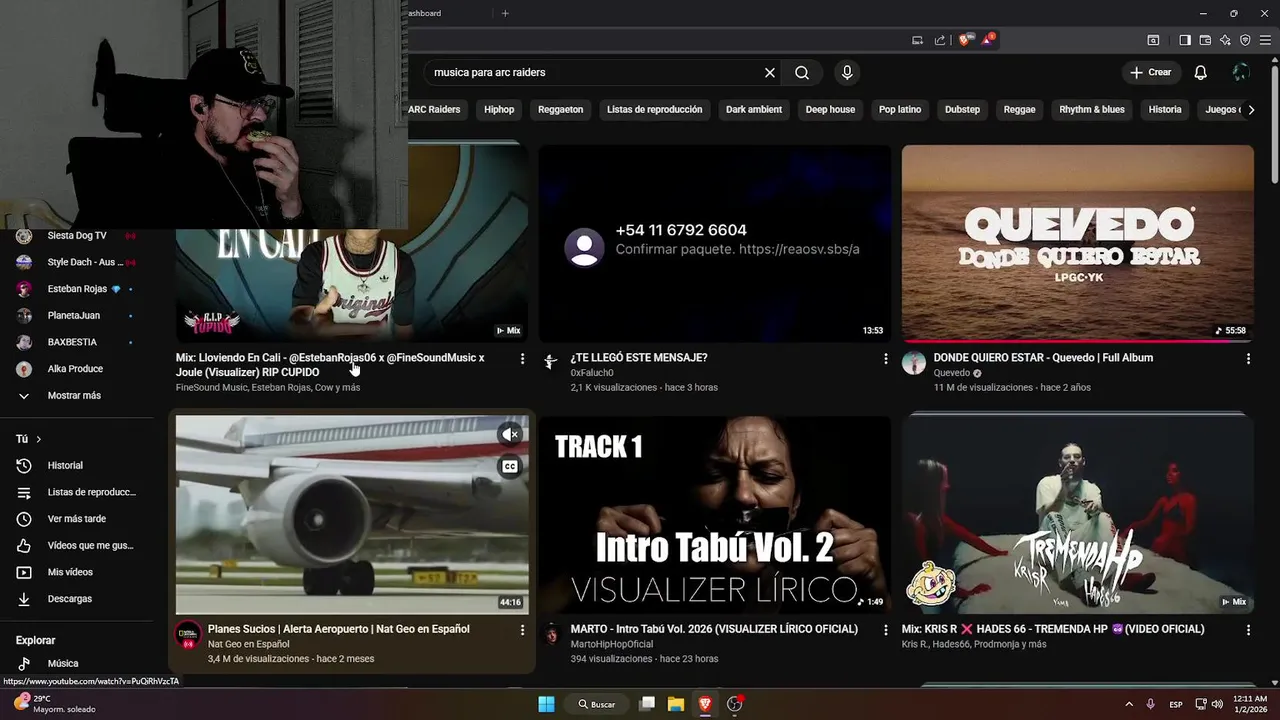Select the Dark ambient filter chip

tap(754, 110)
